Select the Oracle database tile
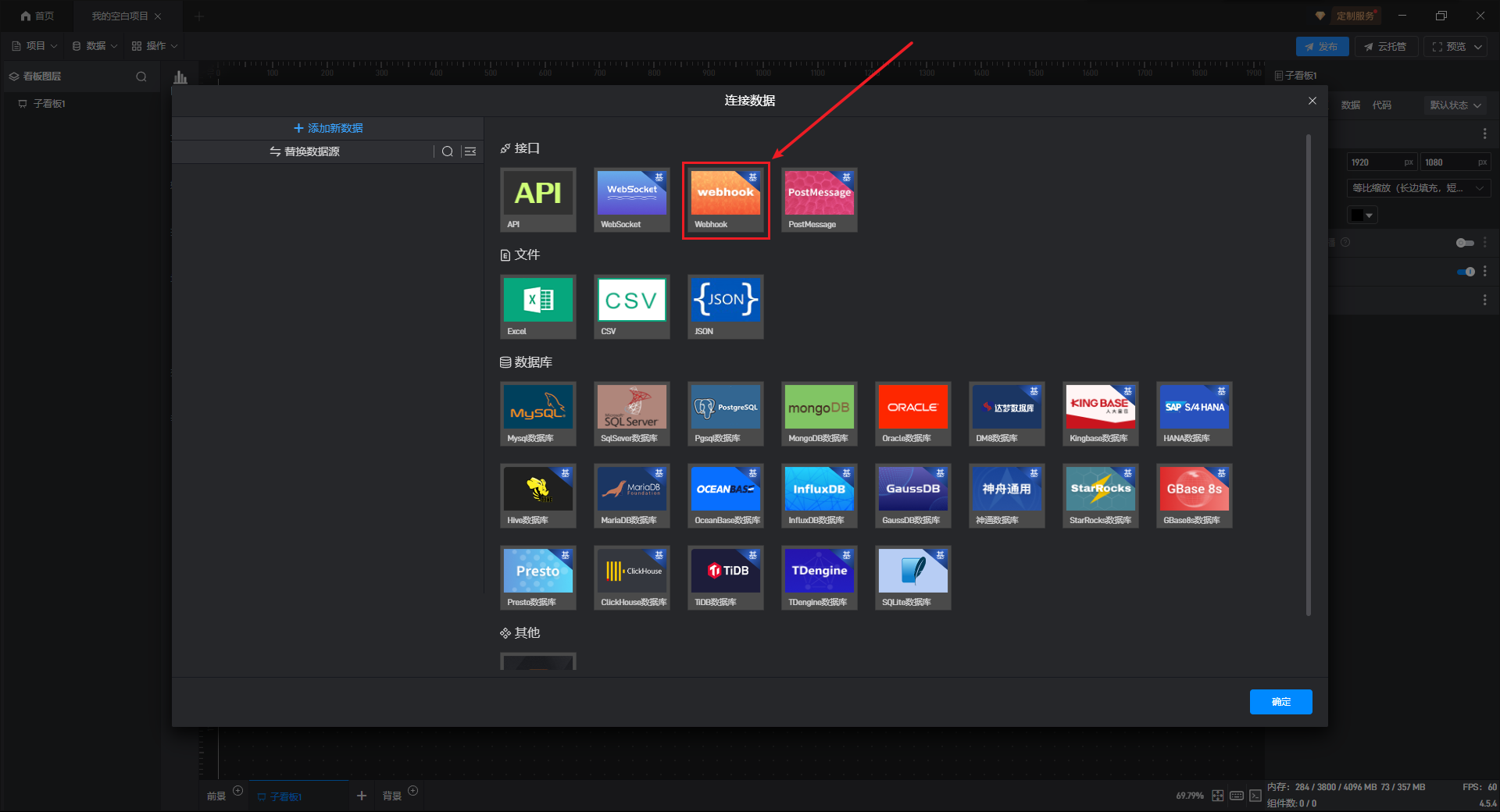The height and width of the screenshot is (812, 1500). click(x=913, y=414)
